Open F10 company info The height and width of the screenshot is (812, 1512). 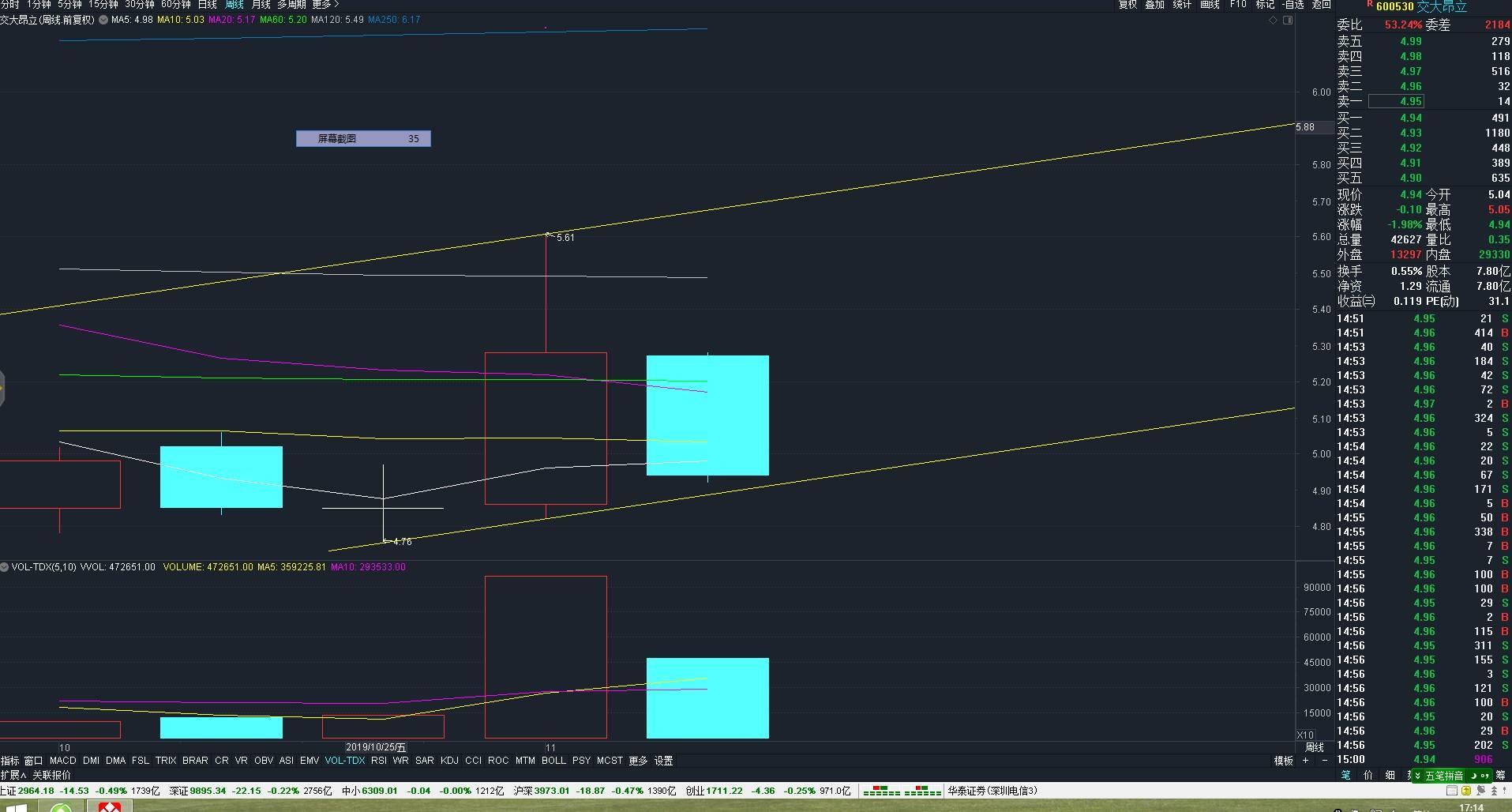pyautogui.click(x=1238, y=5)
